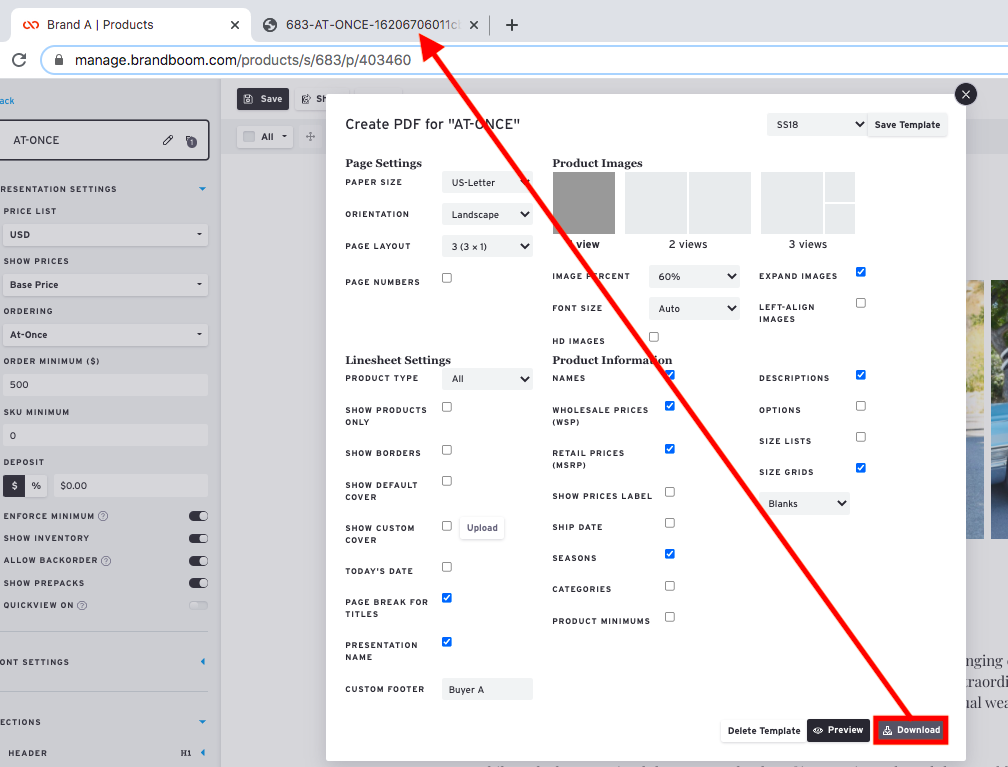This screenshot has height=767, width=1008.
Task: Open the Base Price dropdown
Action: (105, 285)
